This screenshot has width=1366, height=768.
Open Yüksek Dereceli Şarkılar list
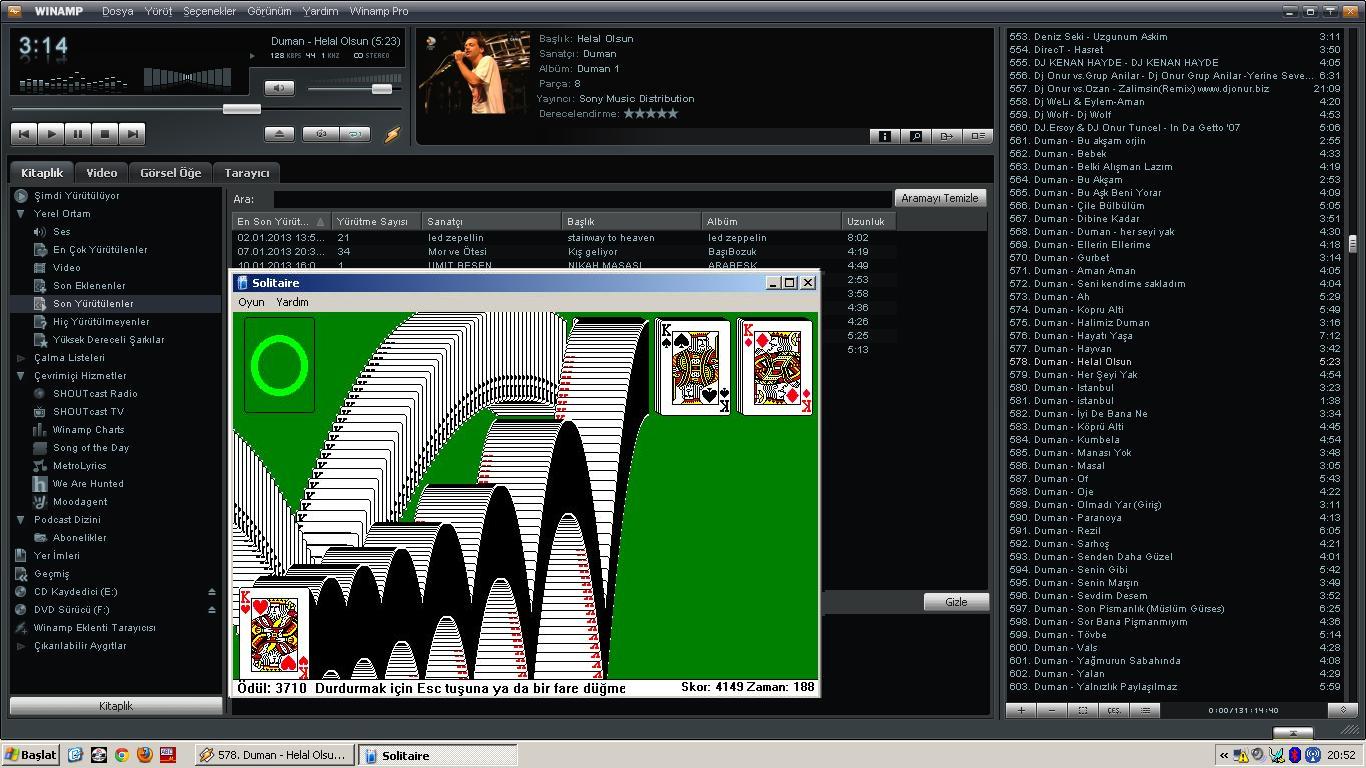tap(108, 340)
